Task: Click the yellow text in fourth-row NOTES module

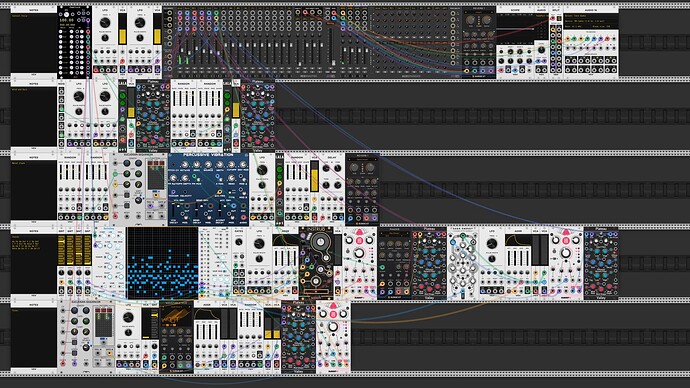Action: (x=26, y=243)
